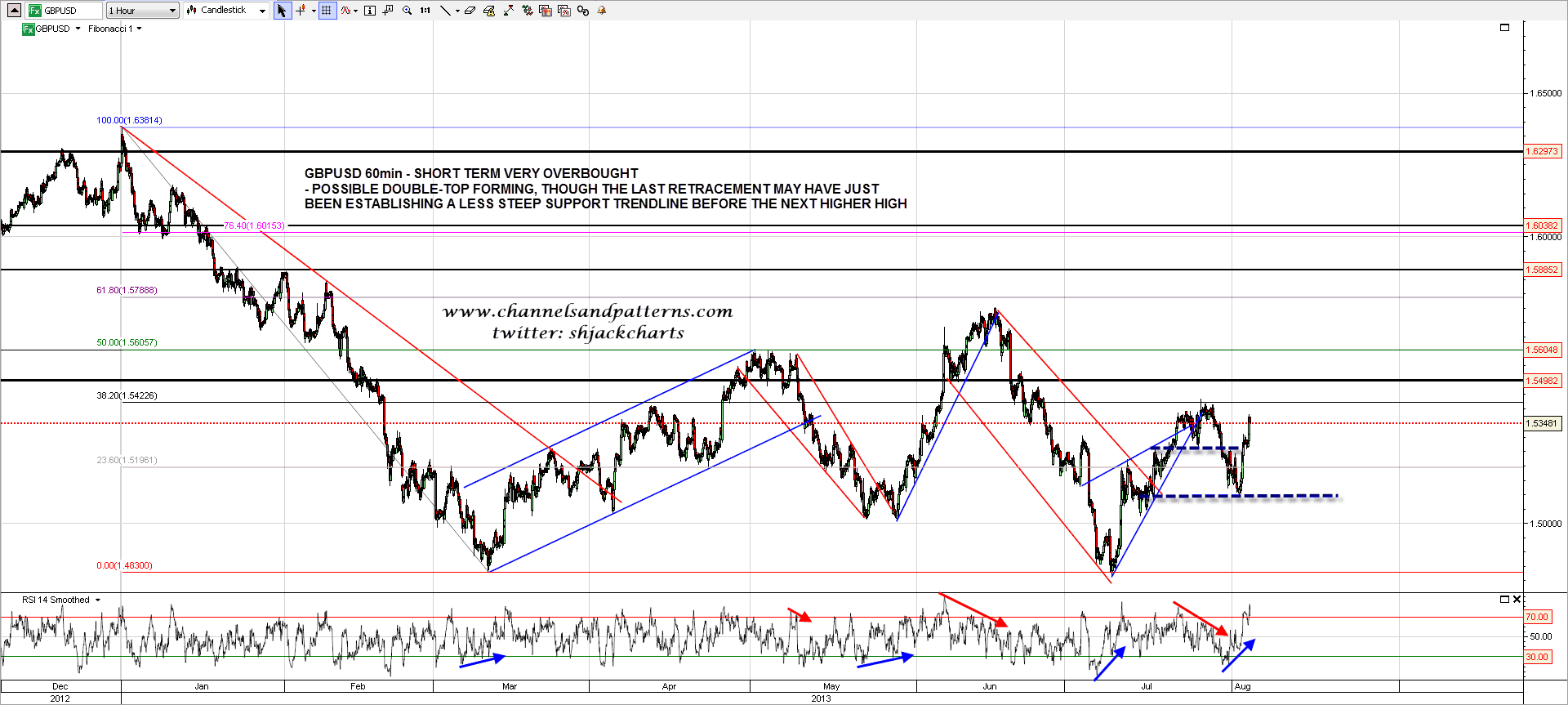The image size is (1568, 705).
Task: Click the alert bell icon
Action: pyautogui.click(x=602, y=11)
